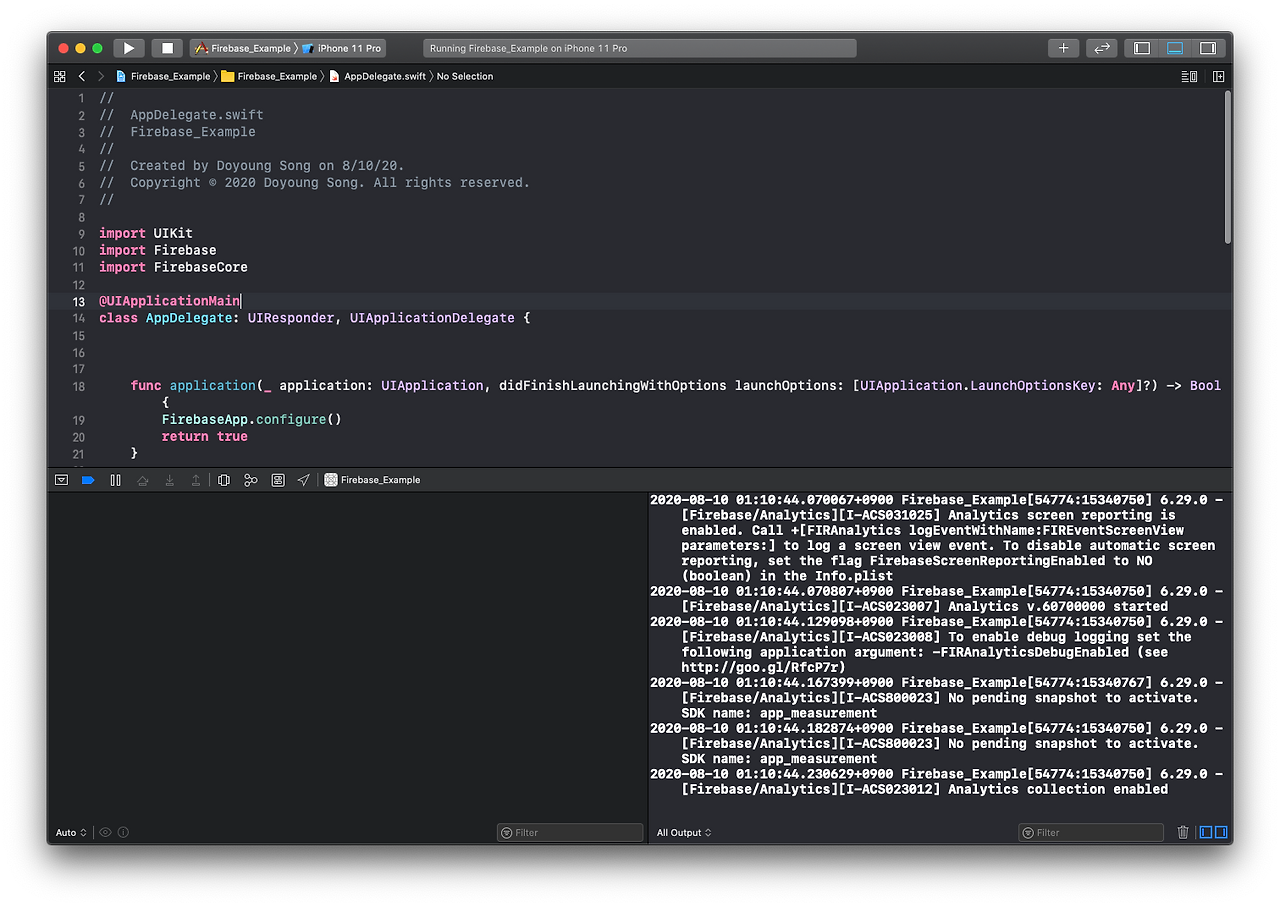Select Firebase_Example process in debug bar
Screen dimensions: 1280x907
tap(373, 480)
